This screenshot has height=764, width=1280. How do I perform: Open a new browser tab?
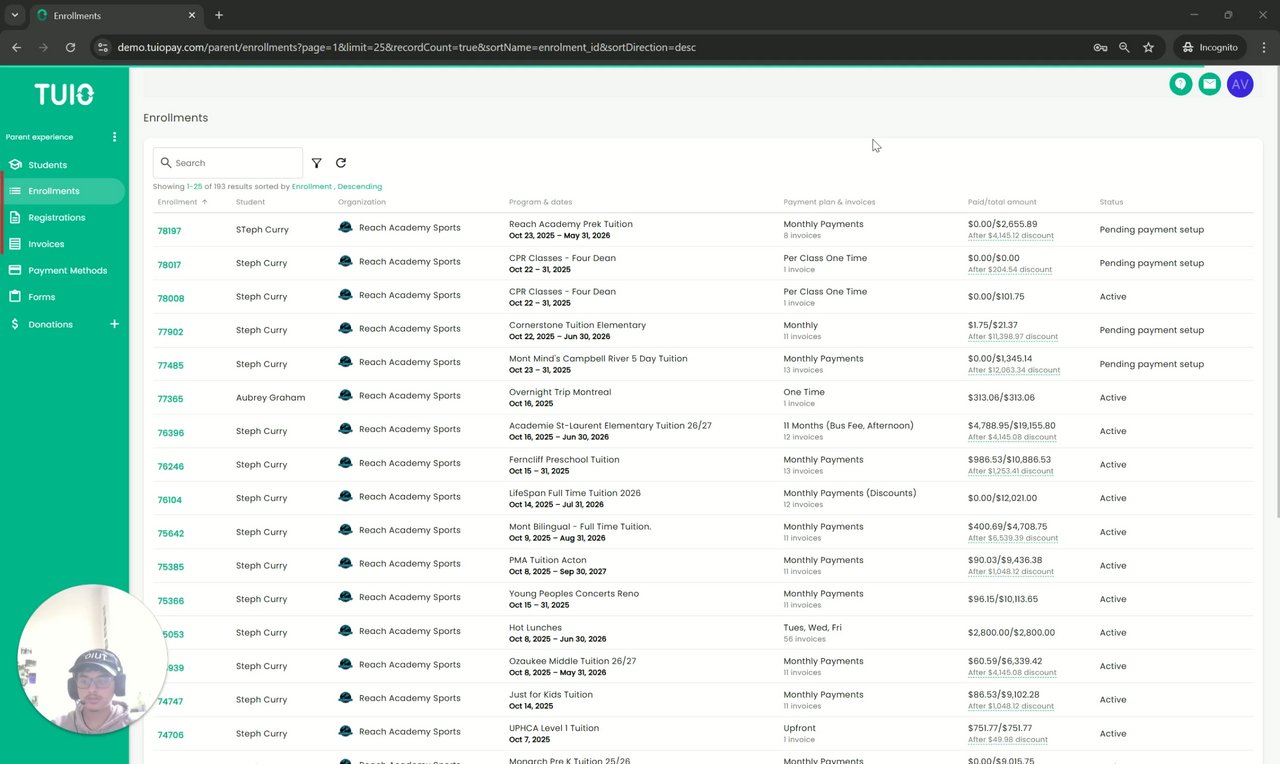(x=219, y=15)
